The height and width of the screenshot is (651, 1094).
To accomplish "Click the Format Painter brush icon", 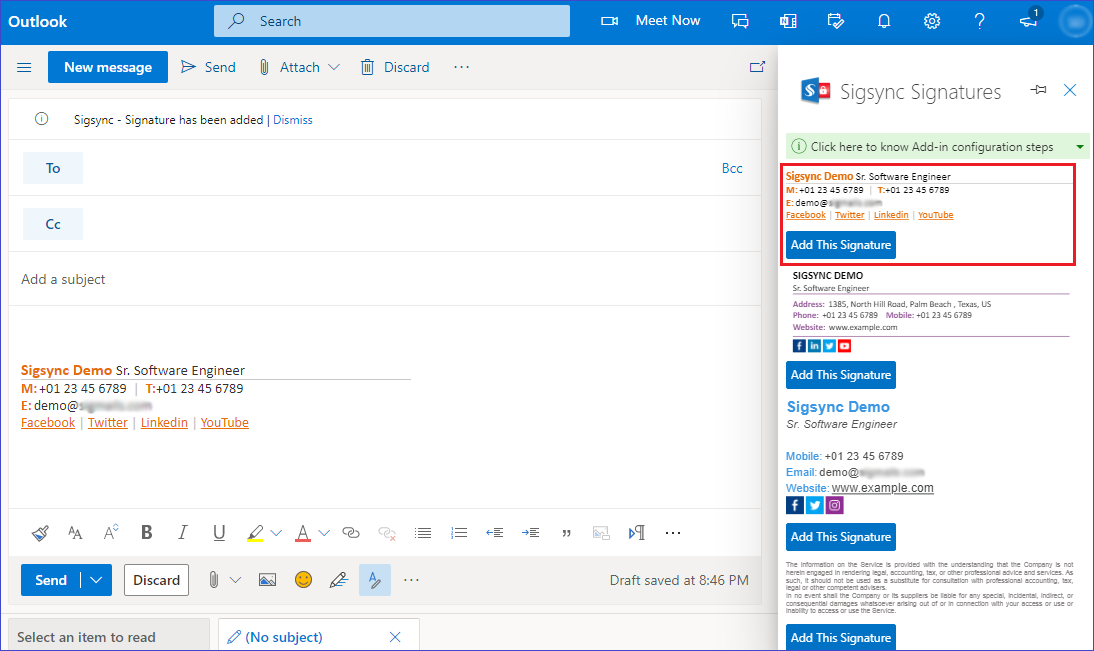I will click(x=40, y=533).
